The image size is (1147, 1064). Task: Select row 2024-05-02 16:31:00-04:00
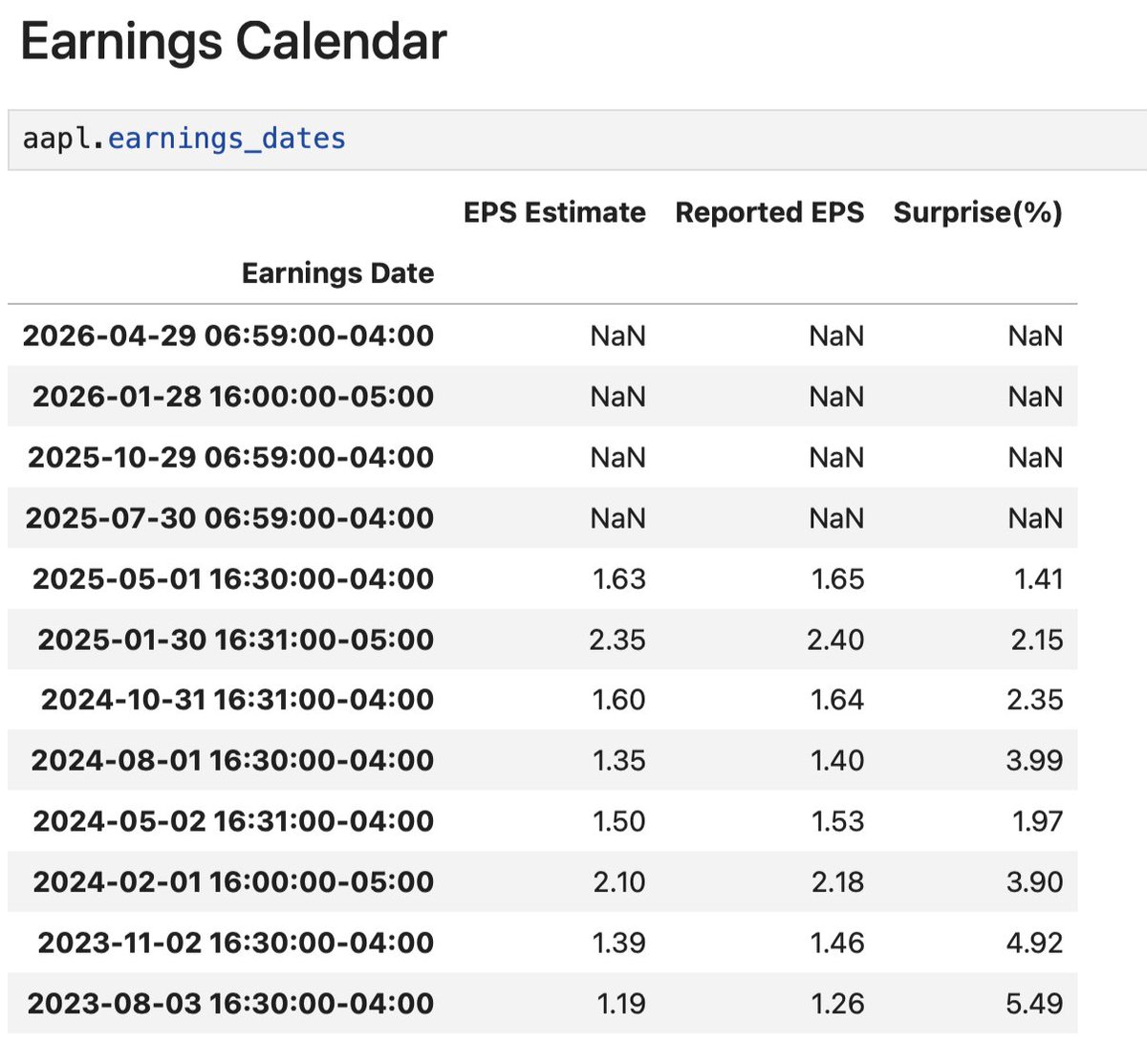(x=542, y=821)
